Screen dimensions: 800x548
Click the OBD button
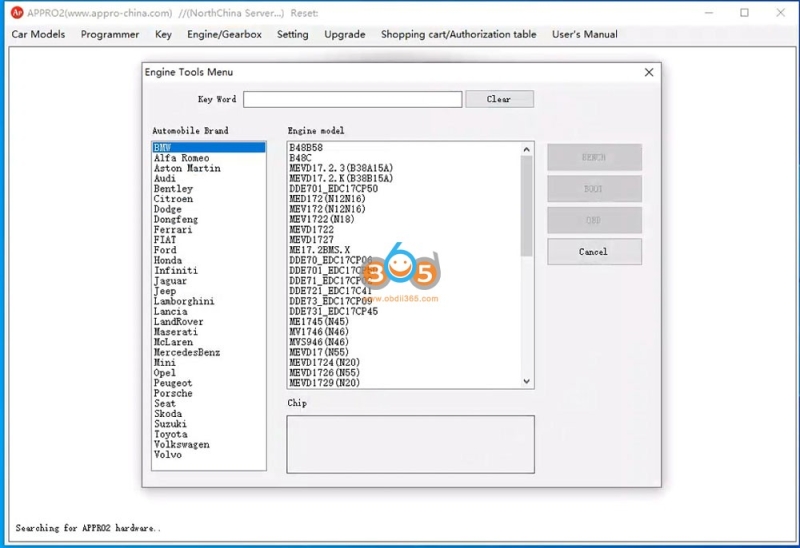(x=594, y=220)
